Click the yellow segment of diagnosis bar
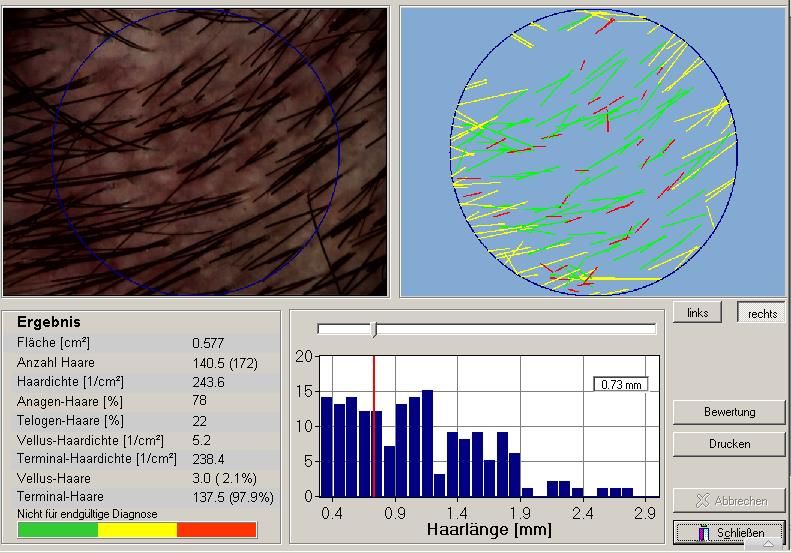The height and width of the screenshot is (553, 791). (x=137, y=530)
